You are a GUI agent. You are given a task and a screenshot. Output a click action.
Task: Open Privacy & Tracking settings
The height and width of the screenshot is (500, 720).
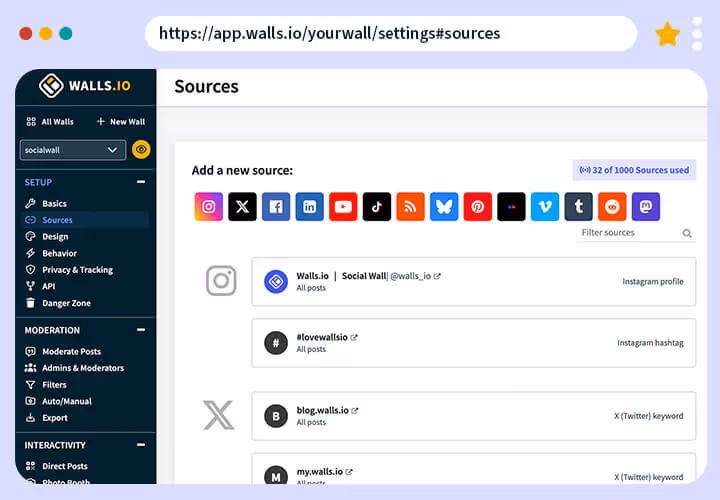coord(69,270)
